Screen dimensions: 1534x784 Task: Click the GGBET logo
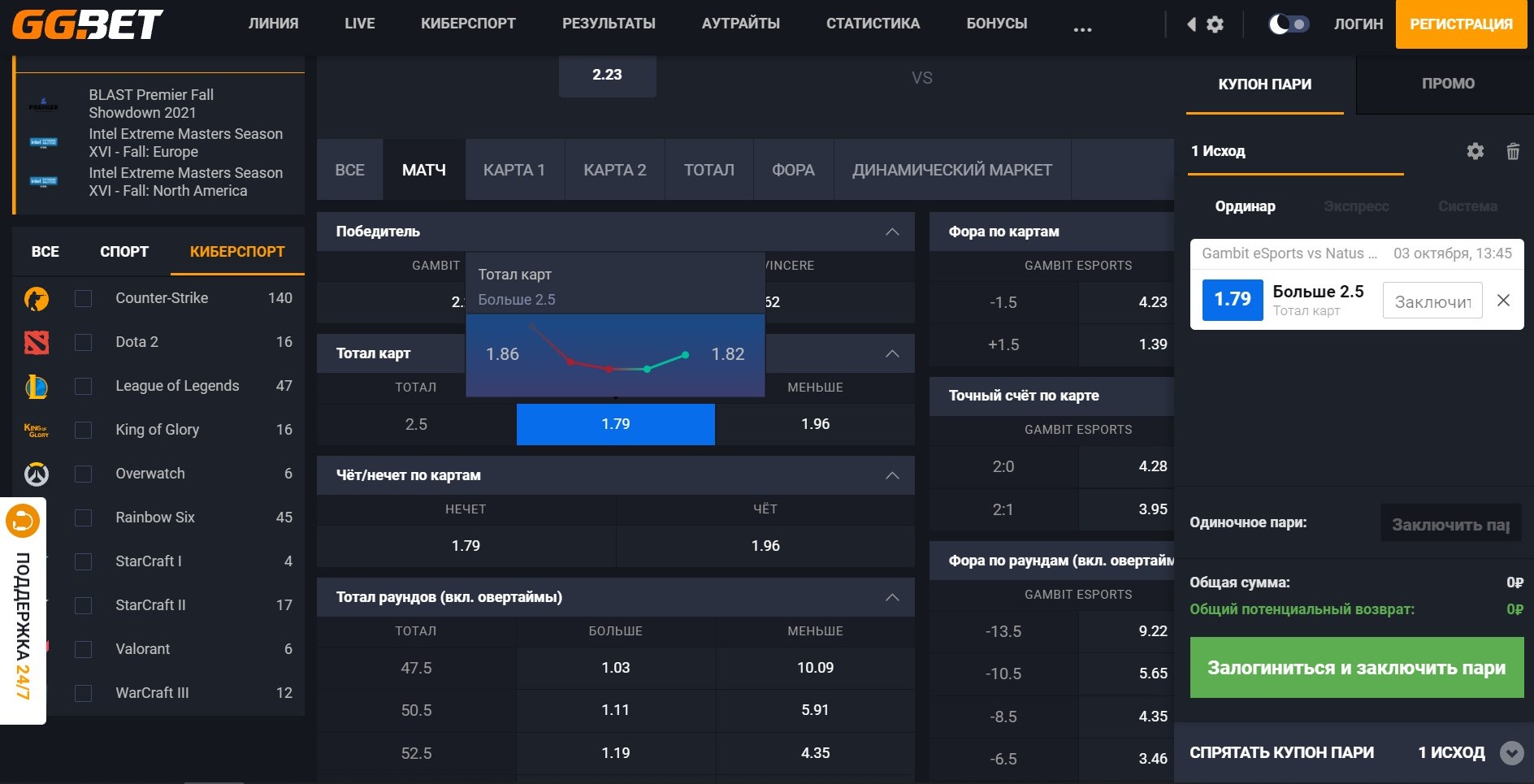88,24
